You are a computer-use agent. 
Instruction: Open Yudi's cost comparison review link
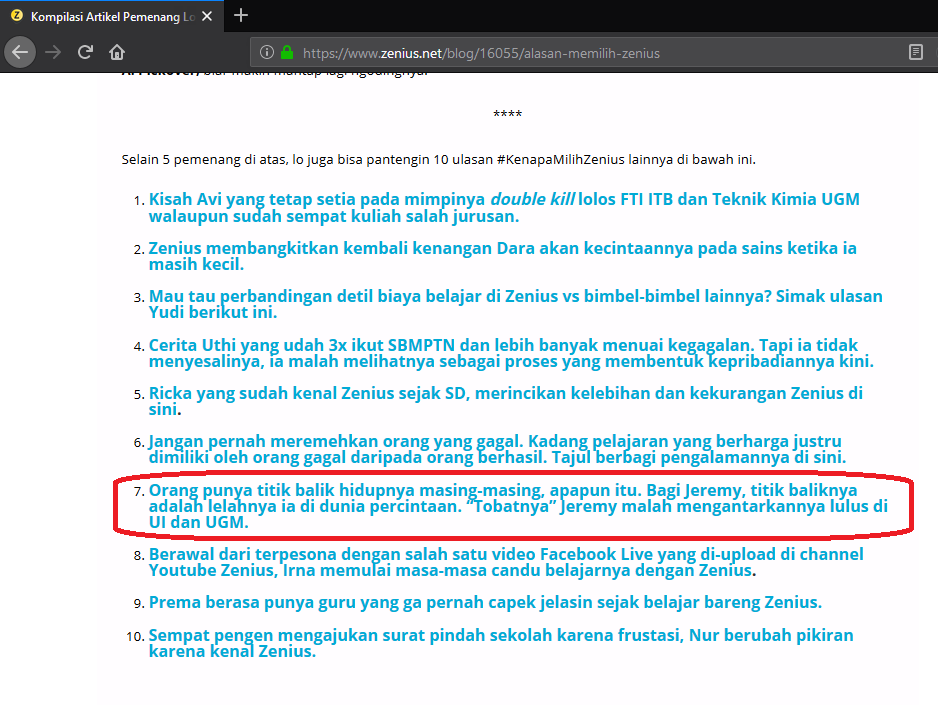(515, 304)
